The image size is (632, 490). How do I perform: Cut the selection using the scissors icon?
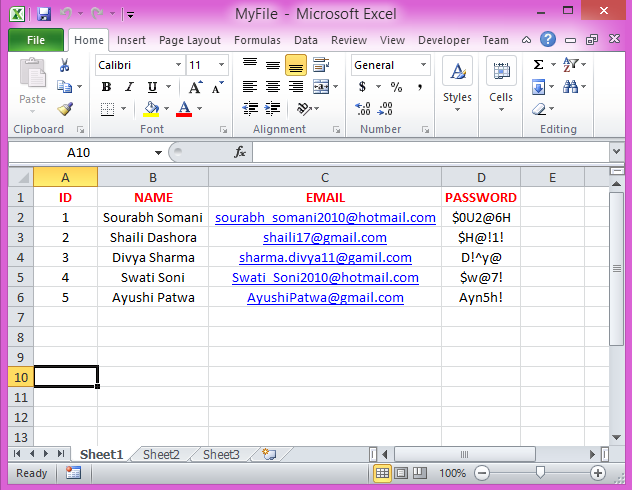[64, 65]
